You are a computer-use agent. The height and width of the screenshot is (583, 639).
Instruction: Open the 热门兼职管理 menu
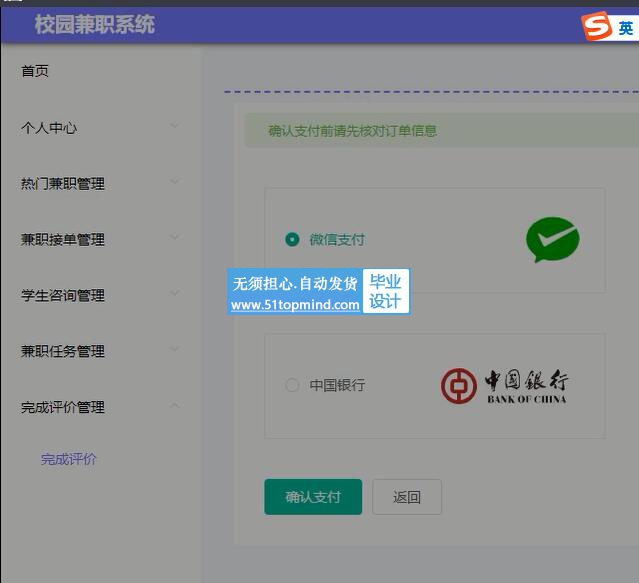102,184
